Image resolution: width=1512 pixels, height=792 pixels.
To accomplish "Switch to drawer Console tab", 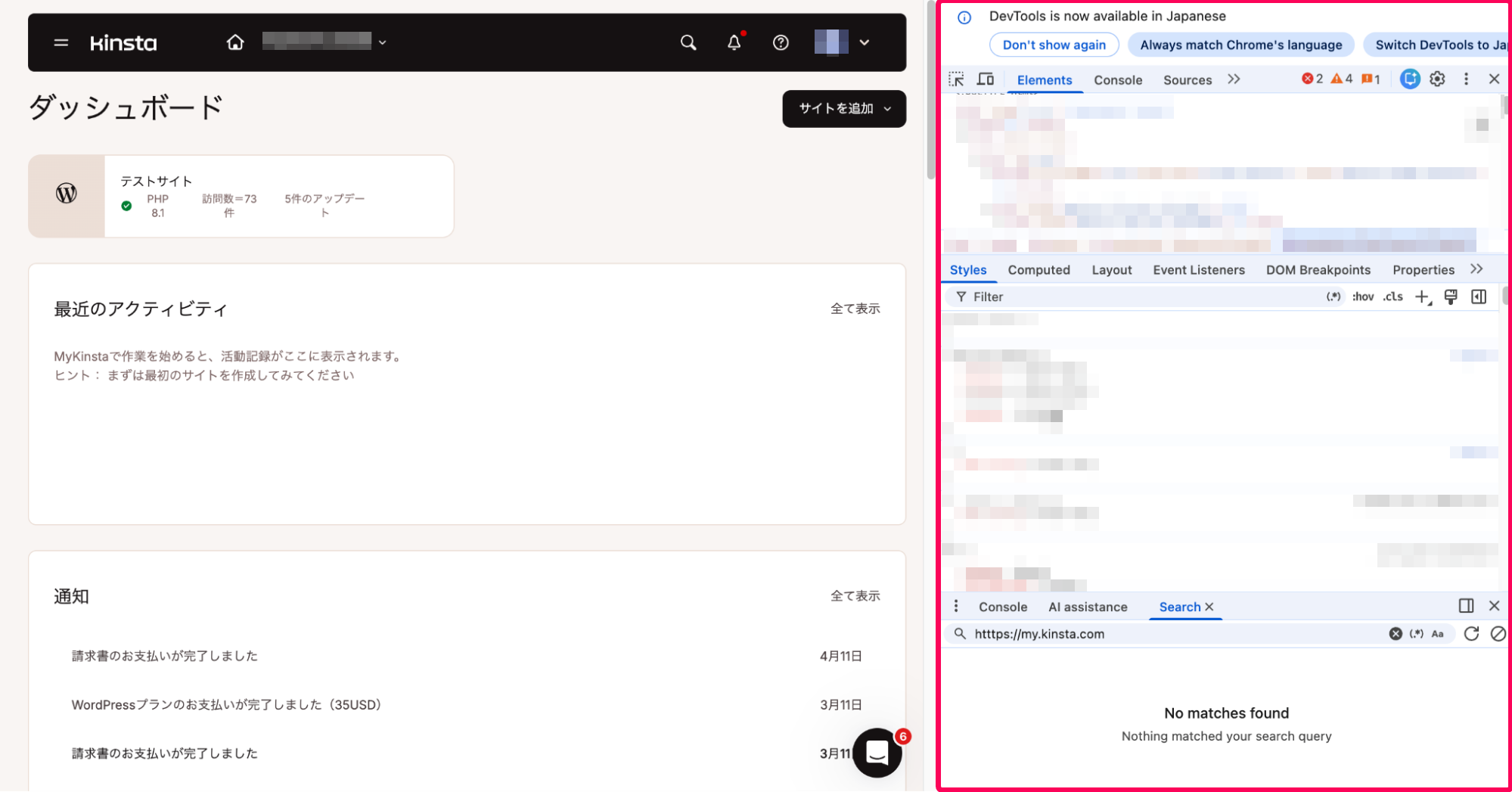I will point(1003,607).
